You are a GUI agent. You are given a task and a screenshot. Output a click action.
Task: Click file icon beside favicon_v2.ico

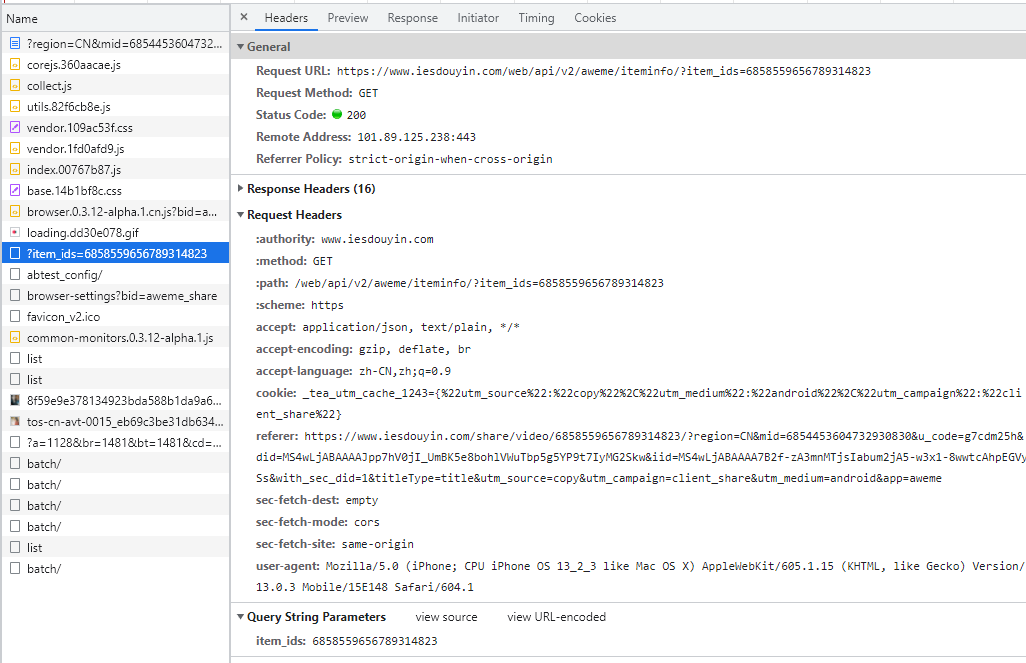pos(15,316)
